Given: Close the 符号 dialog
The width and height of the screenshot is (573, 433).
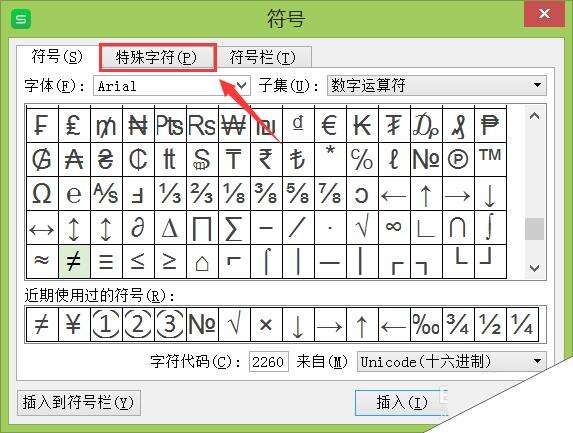Looking at the screenshot, I should tap(544, 14).
